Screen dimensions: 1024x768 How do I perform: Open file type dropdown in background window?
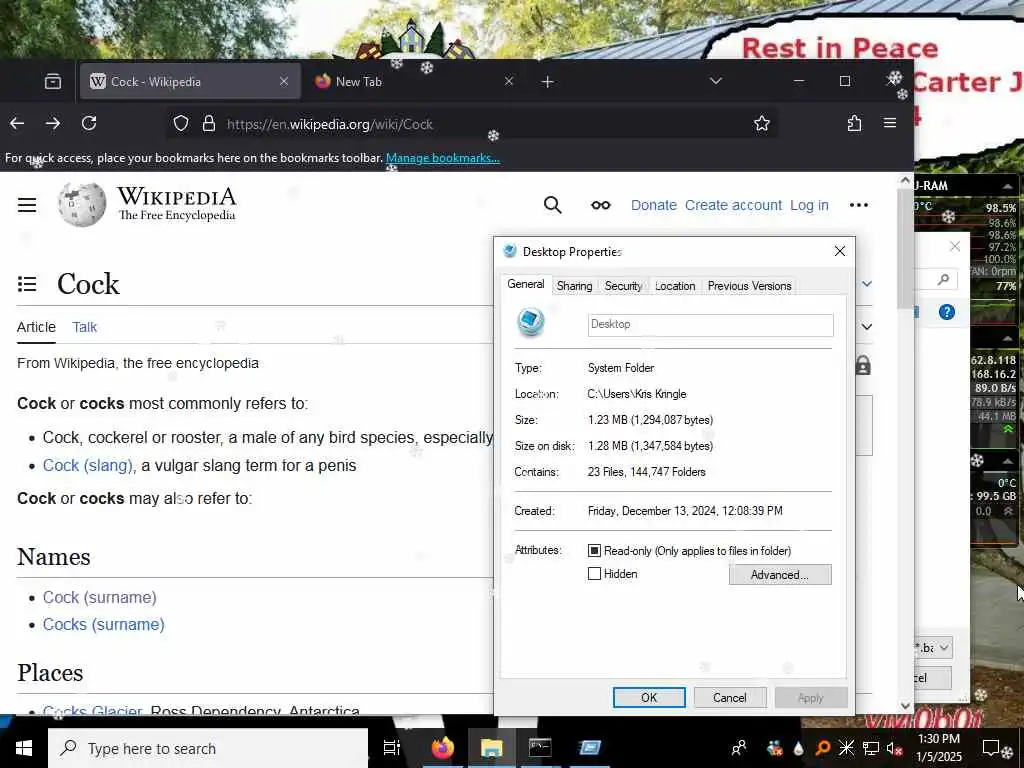click(944, 648)
